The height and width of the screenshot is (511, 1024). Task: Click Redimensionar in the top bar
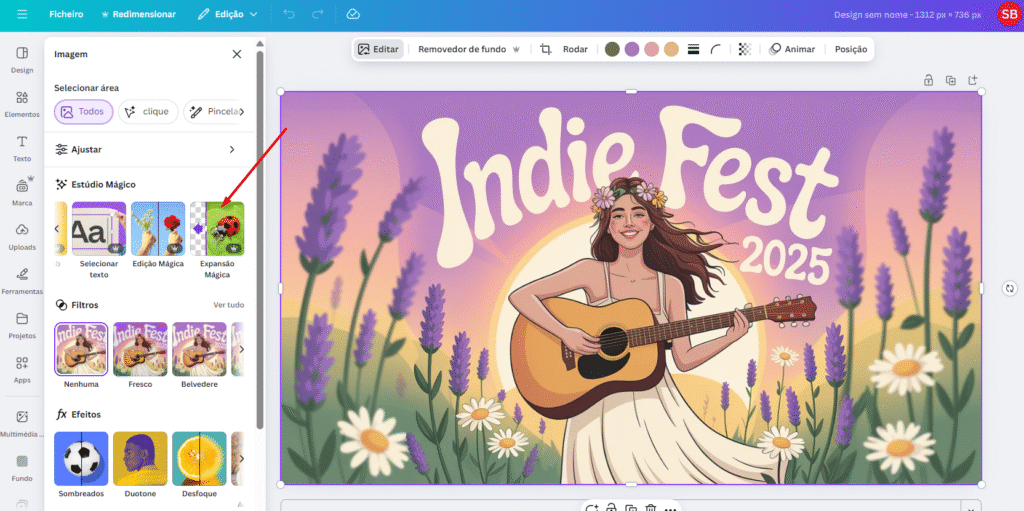138,14
